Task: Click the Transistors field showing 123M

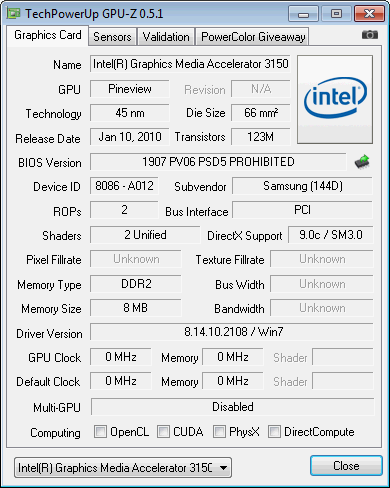Action: tap(261, 137)
